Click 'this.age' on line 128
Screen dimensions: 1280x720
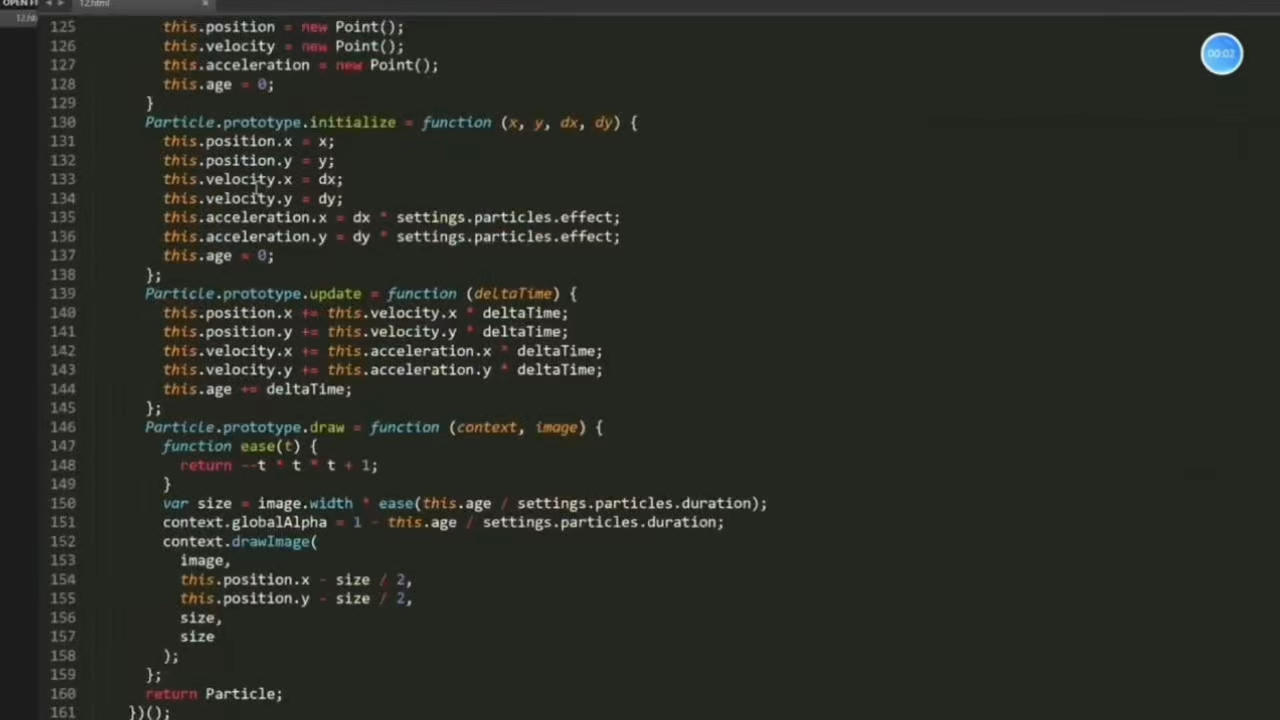197,84
